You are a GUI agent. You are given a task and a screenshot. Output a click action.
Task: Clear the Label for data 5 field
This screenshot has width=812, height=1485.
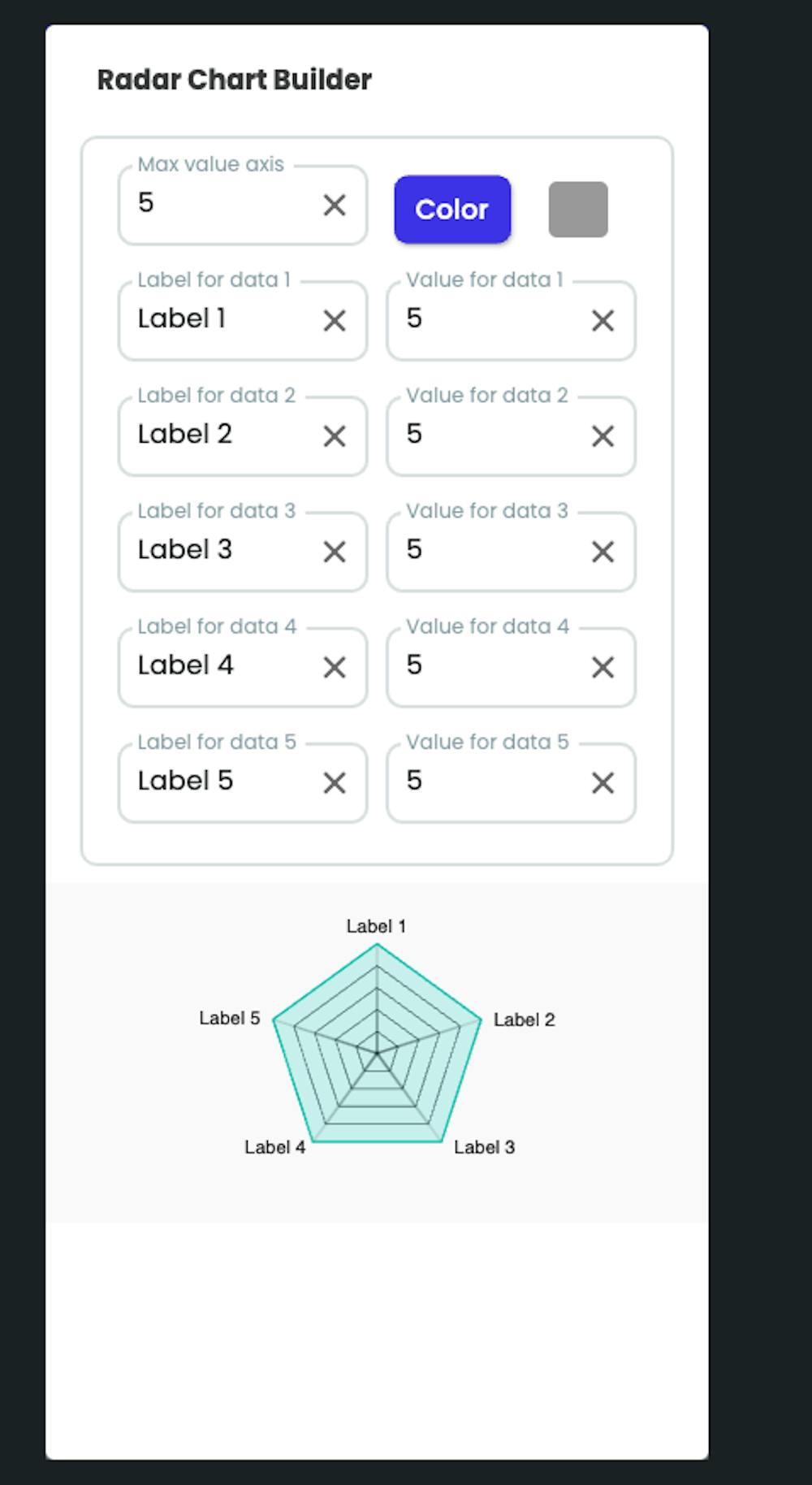point(335,783)
